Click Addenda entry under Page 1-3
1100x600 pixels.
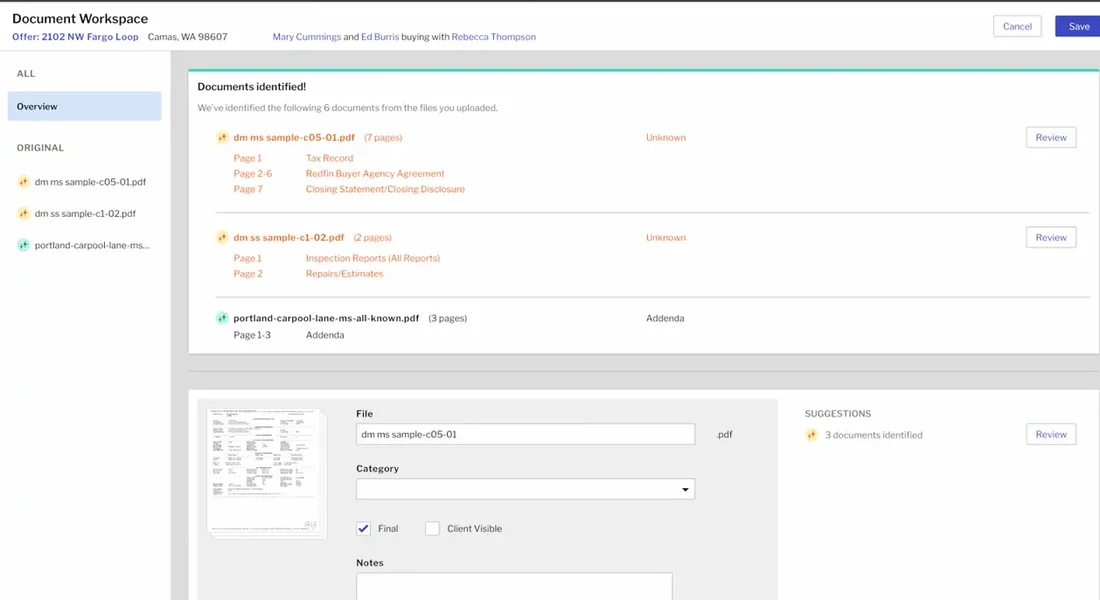point(325,335)
